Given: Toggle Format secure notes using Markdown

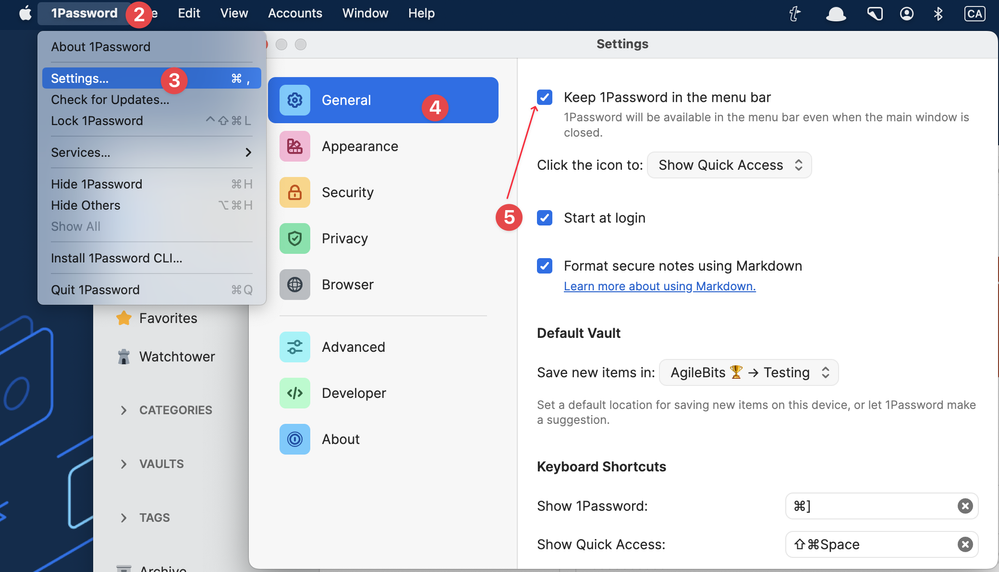Looking at the screenshot, I should [545, 266].
